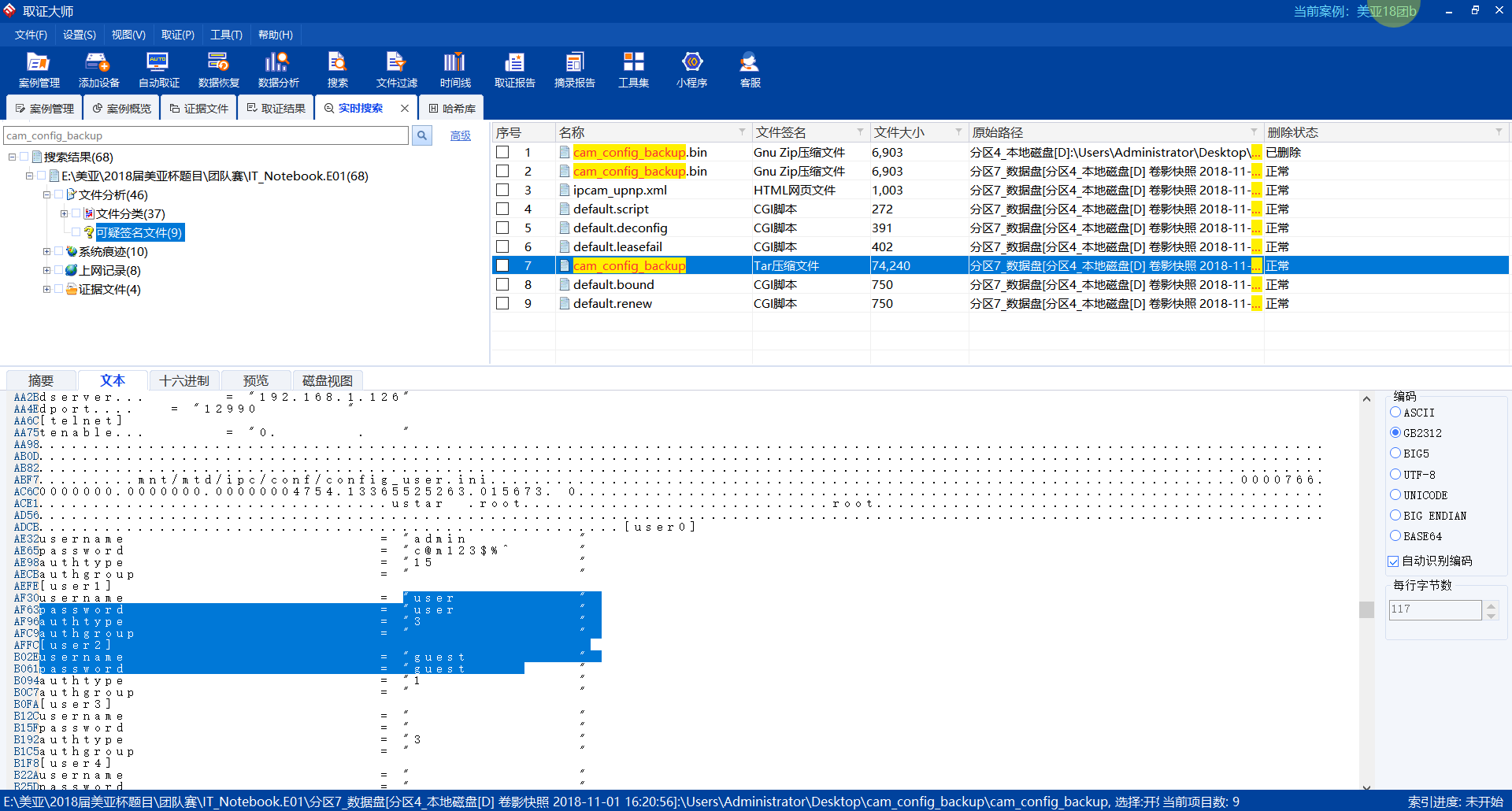This screenshot has width=1512, height=811.
Task: Click filter icon on 名称 column header
Action: [x=742, y=131]
